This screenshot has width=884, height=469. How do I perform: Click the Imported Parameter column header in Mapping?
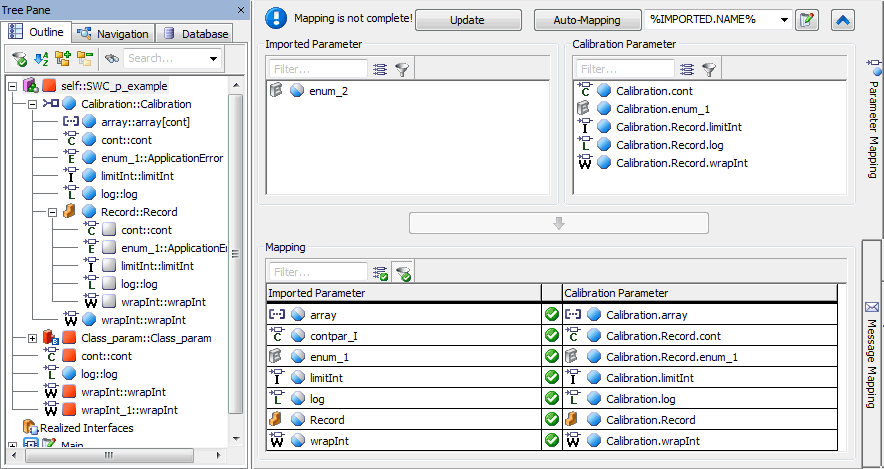[404, 293]
